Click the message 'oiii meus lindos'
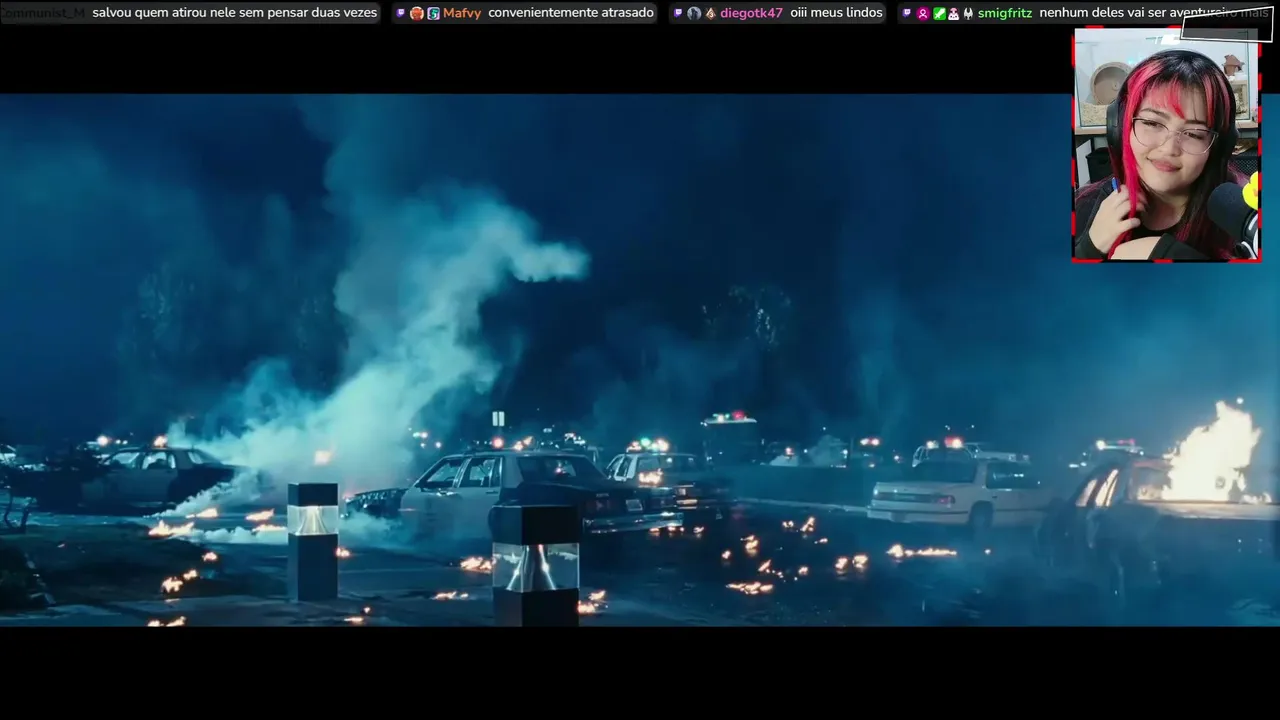1280x720 pixels. click(836, 13)
